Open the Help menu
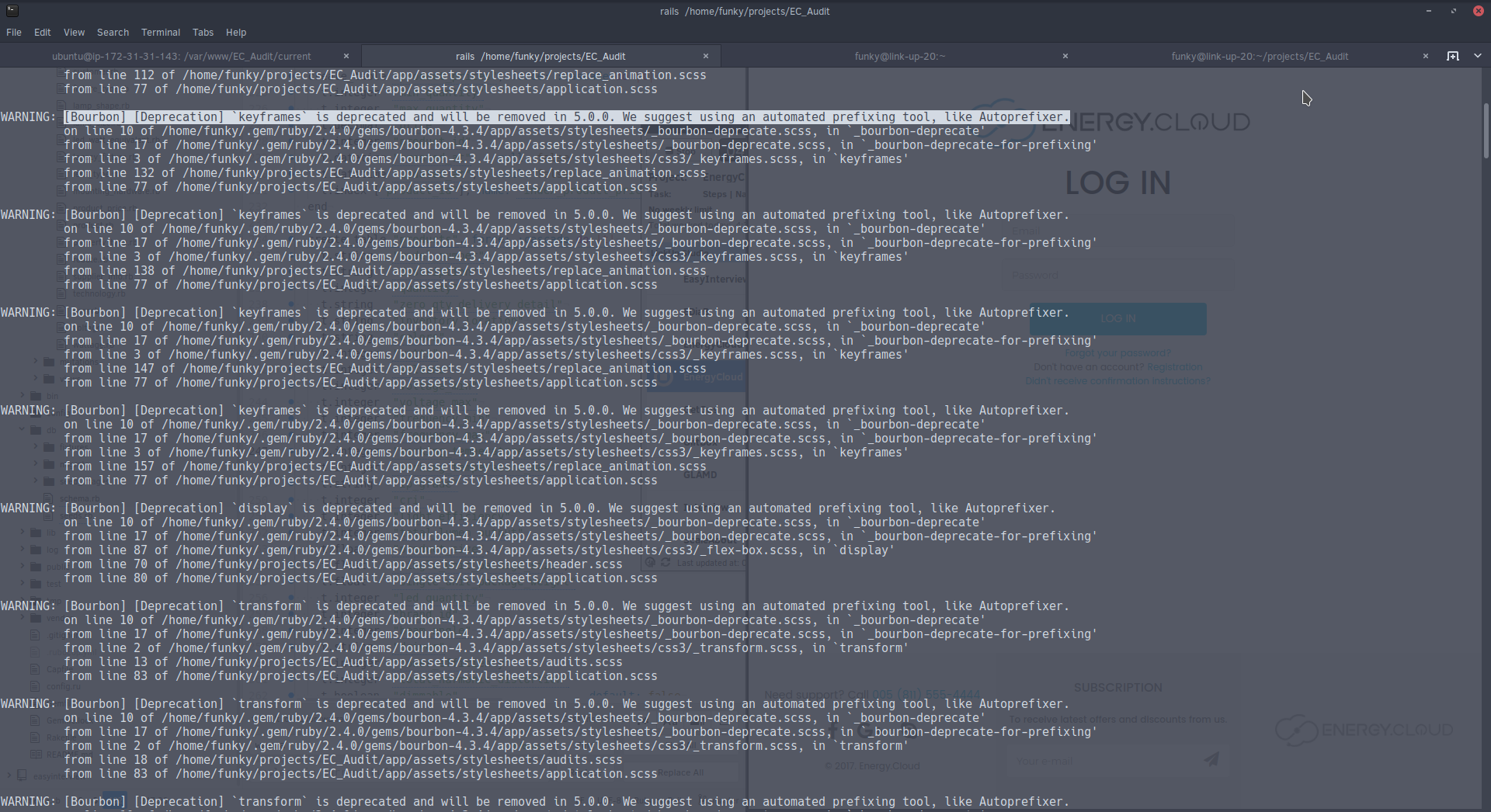 (236, 33)
